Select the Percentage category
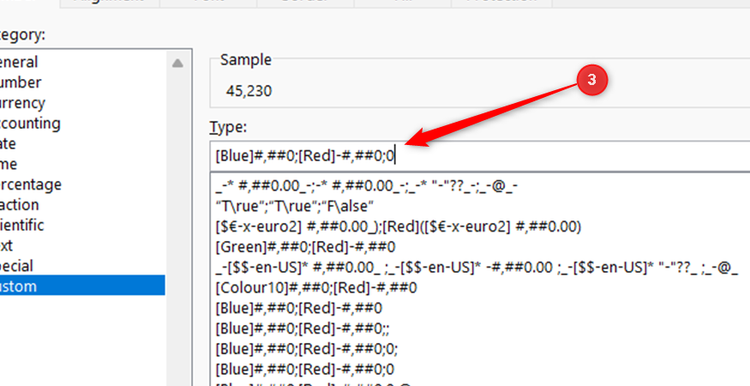The width and height of the screenshot is (750, 386). coord(82,185)
